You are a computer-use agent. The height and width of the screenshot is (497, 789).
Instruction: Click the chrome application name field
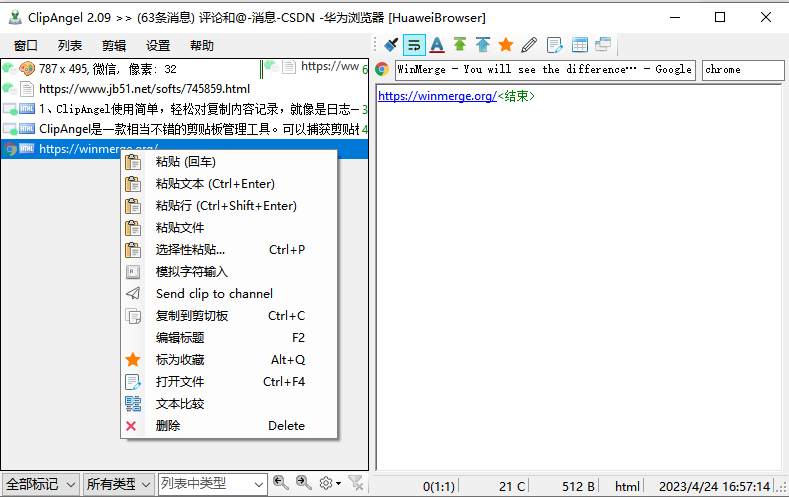coord(743,69)
